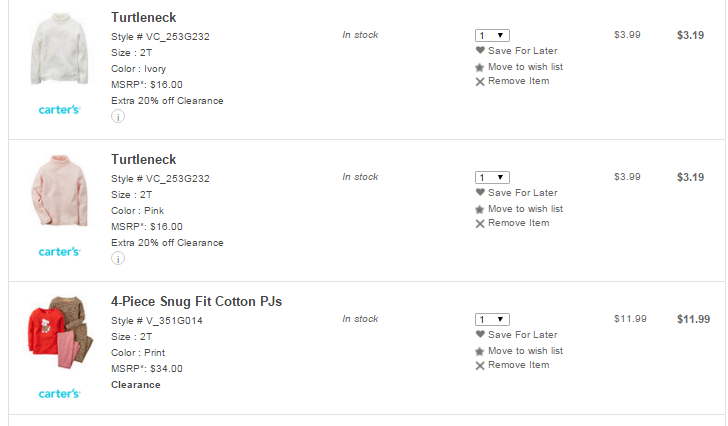Click the heart icon for Ivory Turtleneck

(480, 50)
